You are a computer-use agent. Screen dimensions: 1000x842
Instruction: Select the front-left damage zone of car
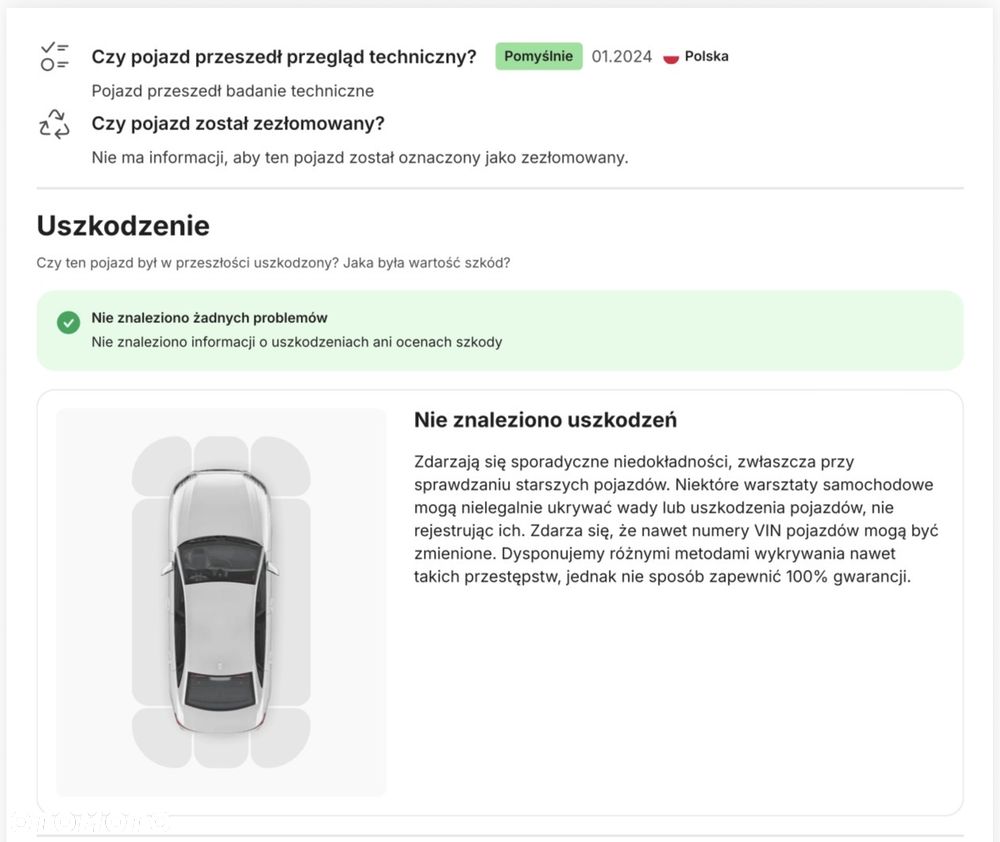pos(159,464)
